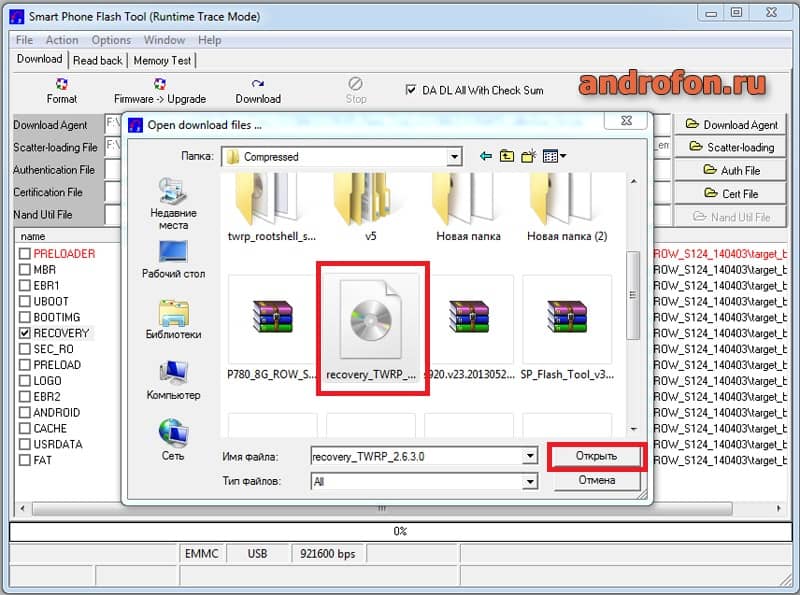Screen dimensions: 800x595
Task: Open Сеть in the sidebar
Action: pyautogui.click(x=173, y=440)
